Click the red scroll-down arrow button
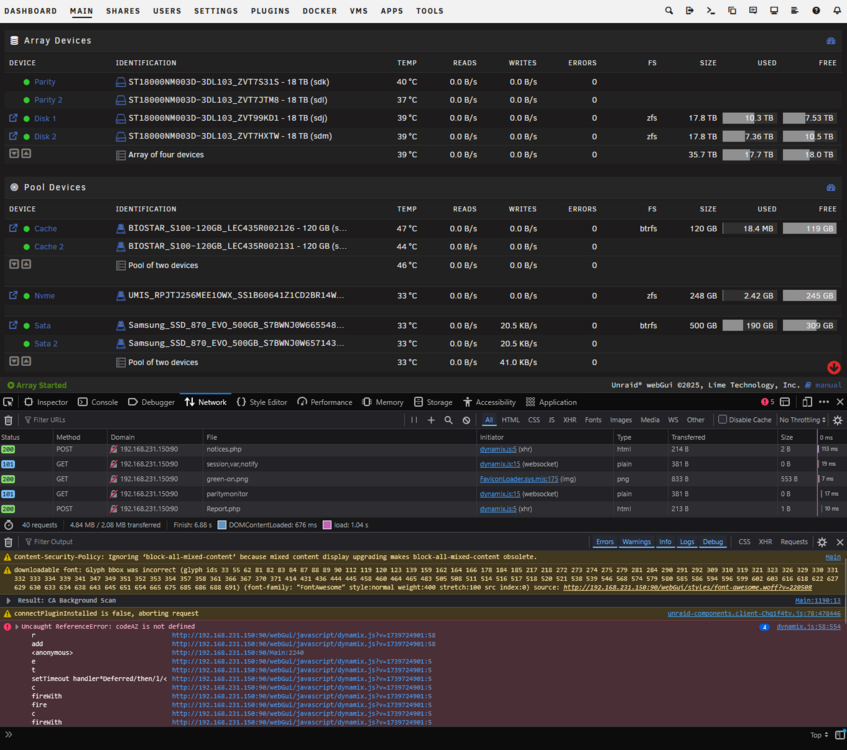The height and width of the screenshot is (750, 847). coord(833,367)
